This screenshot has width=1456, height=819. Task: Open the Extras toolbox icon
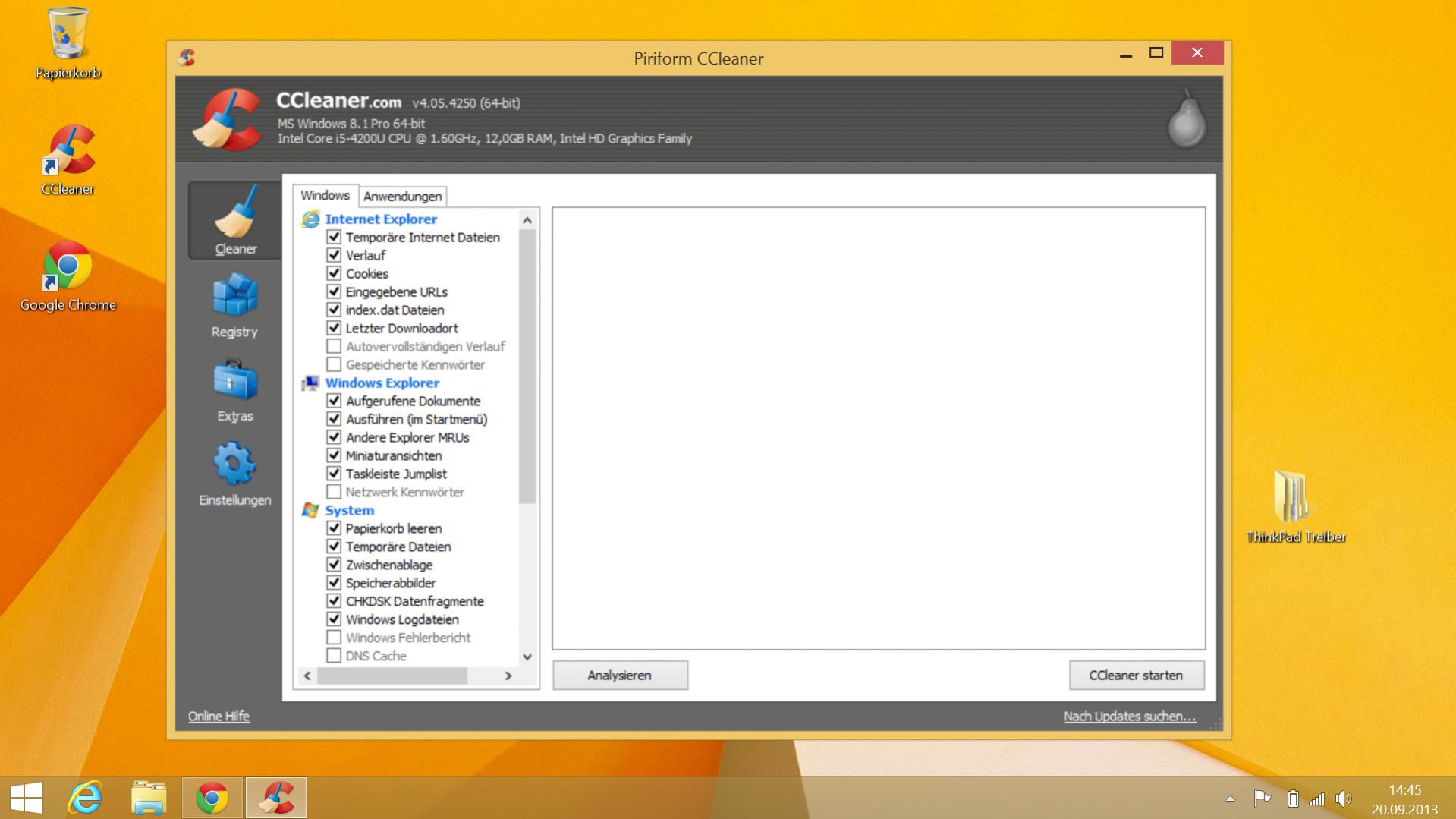click(x=235, y=380)
